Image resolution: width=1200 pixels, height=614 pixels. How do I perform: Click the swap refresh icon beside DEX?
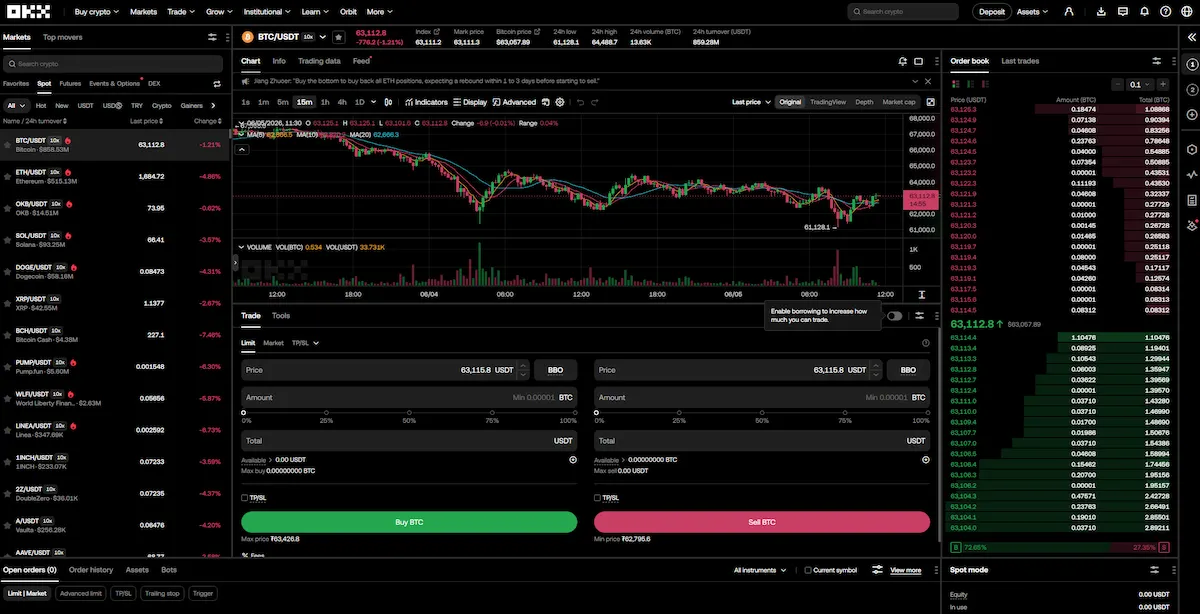click(x=217, y=84)
